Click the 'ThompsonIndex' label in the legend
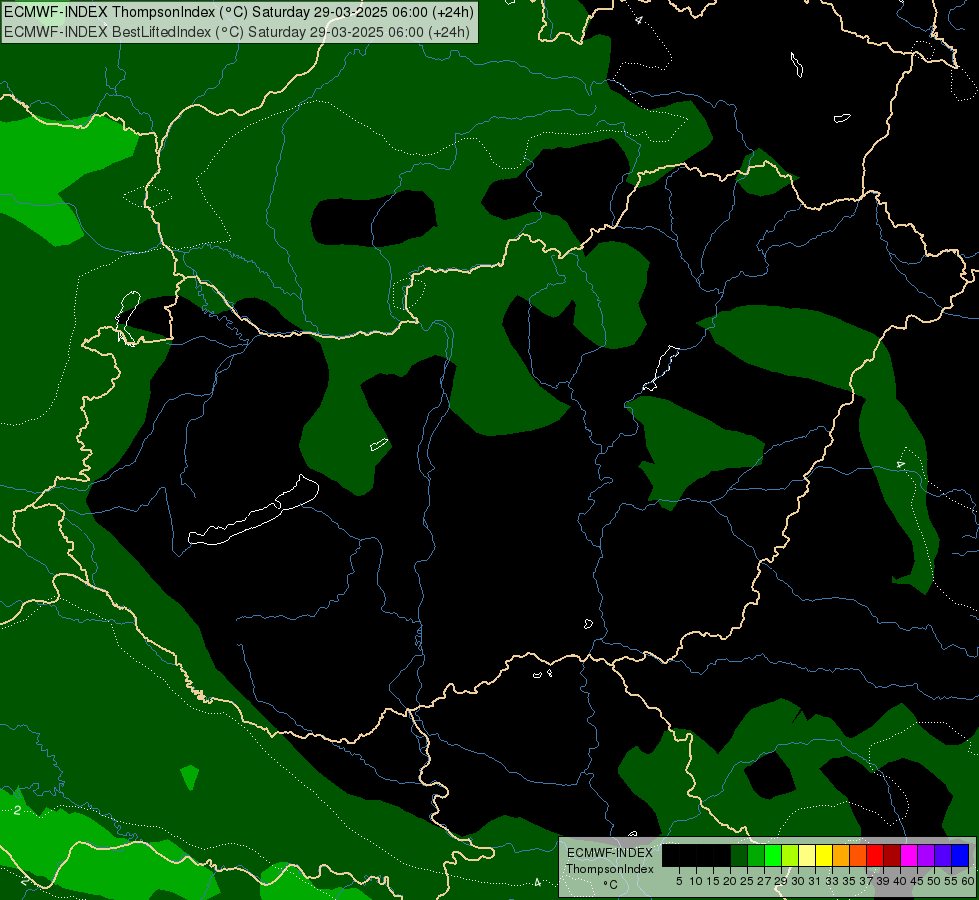Viewport: 979px width, 900px height. point(610,869)
